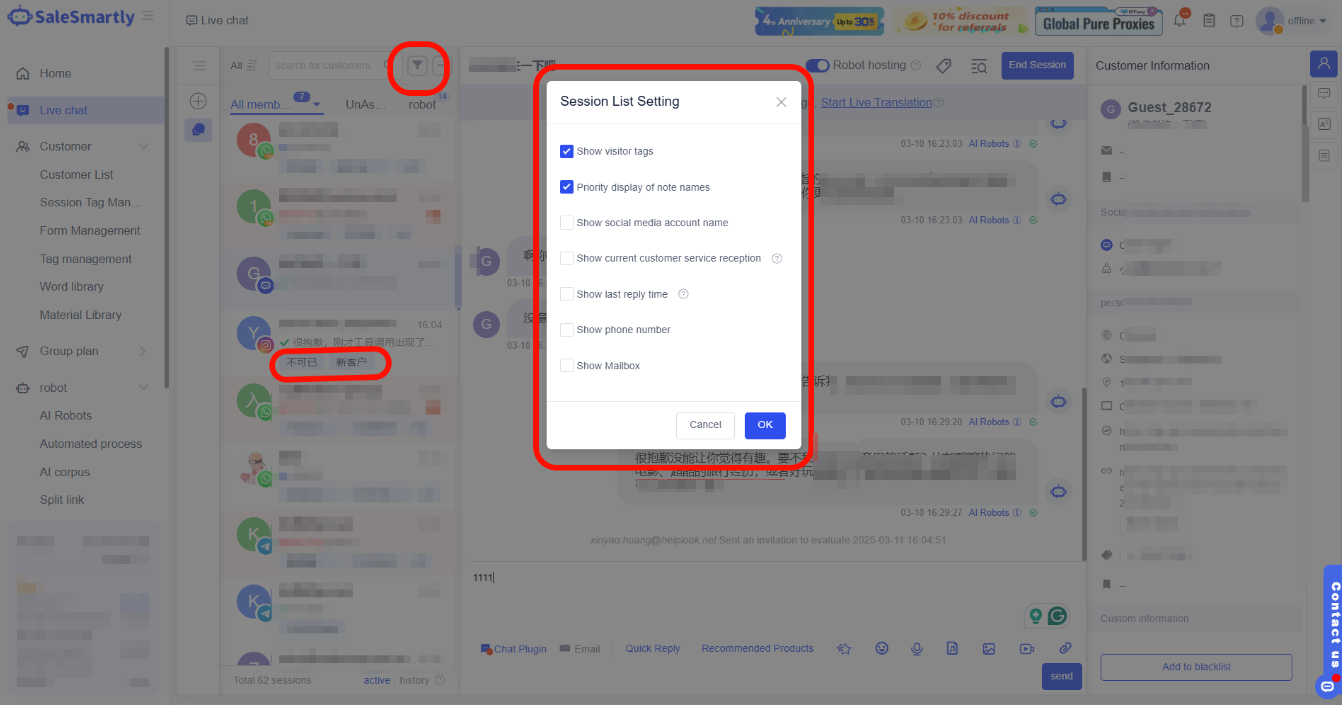1342x705 pixels.
Task: Switch to the robot session tab
Action: point(422,104)
